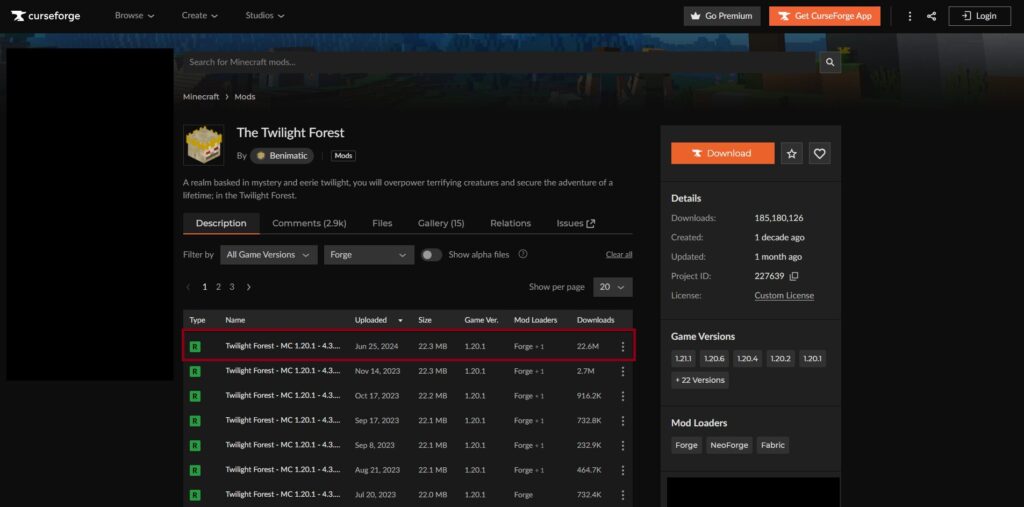Open the header three-dot more menu

point(909,16)
